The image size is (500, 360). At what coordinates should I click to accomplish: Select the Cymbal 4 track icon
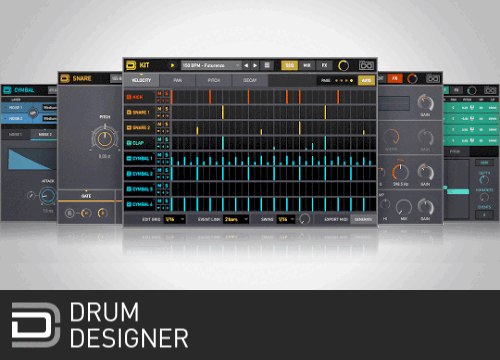point(129,204)
